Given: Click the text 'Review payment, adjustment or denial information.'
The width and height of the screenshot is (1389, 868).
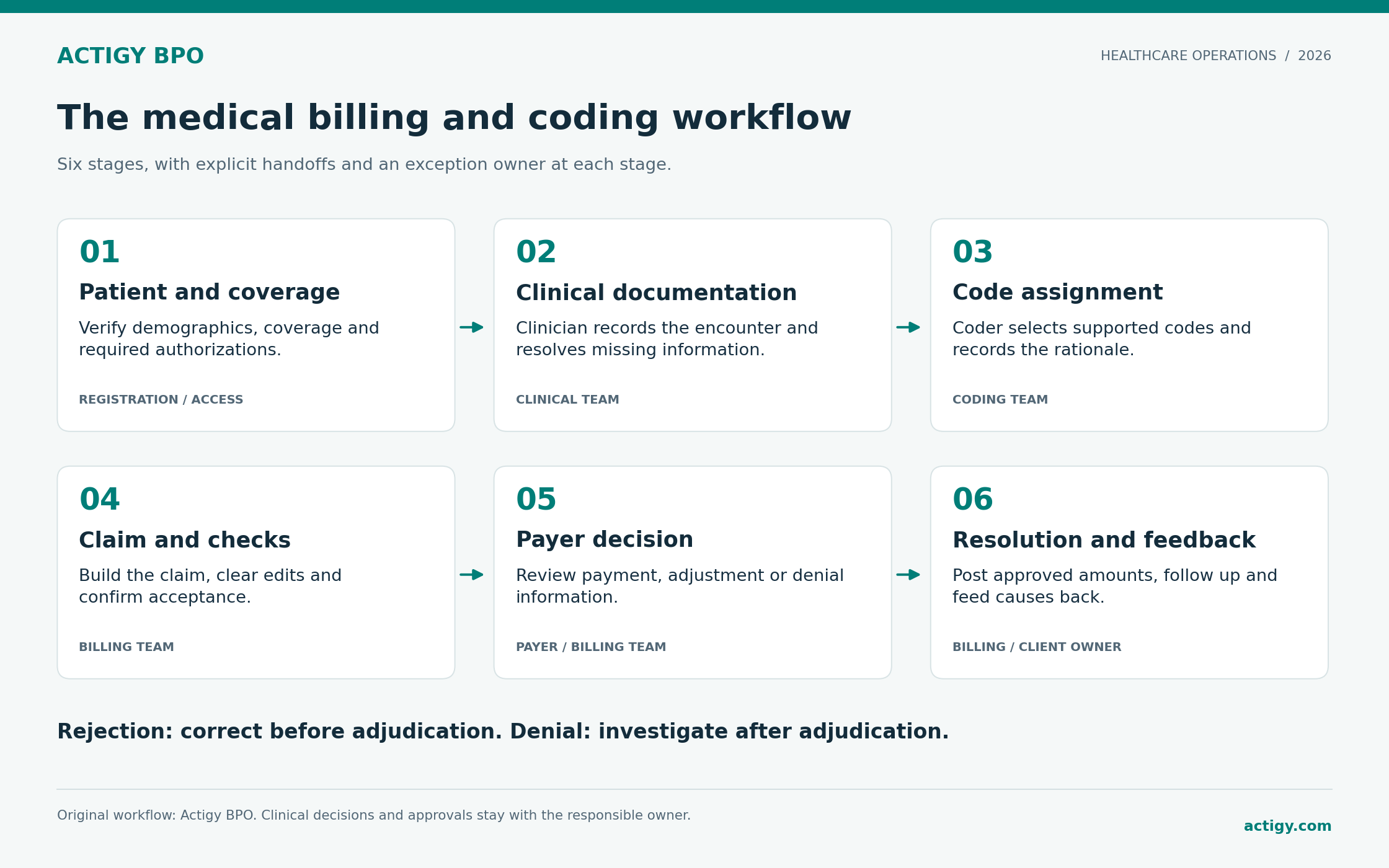Looking at the screenshot, I should tap(680, 587).
